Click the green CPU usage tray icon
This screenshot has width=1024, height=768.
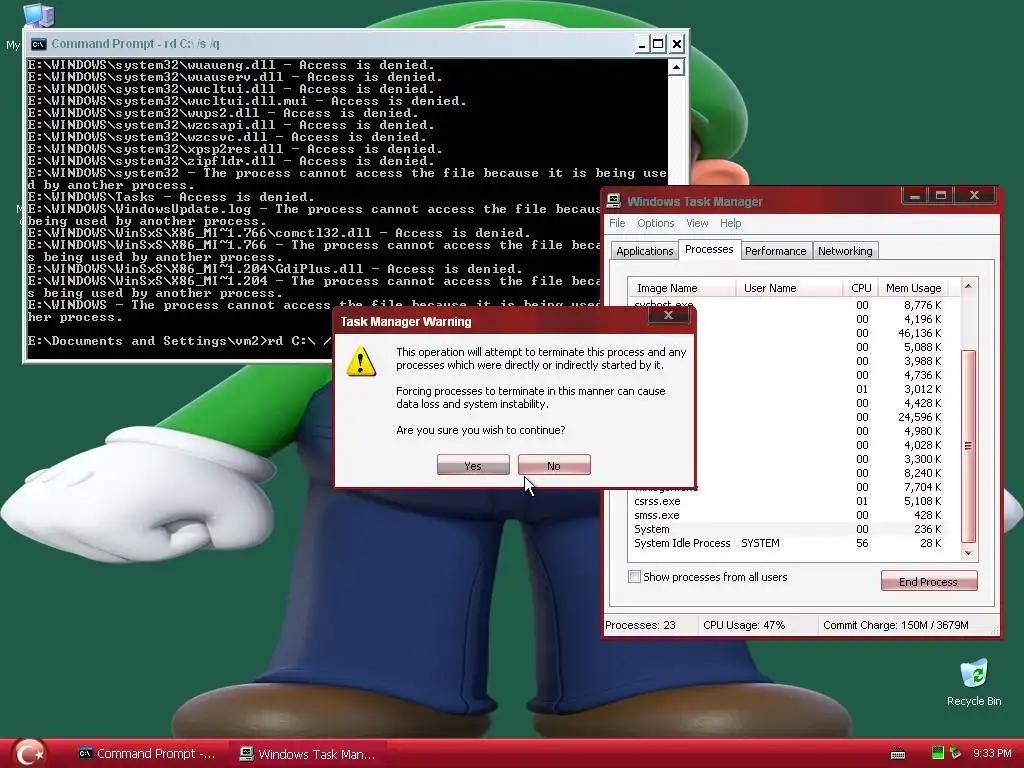click(x=938, y=753)
